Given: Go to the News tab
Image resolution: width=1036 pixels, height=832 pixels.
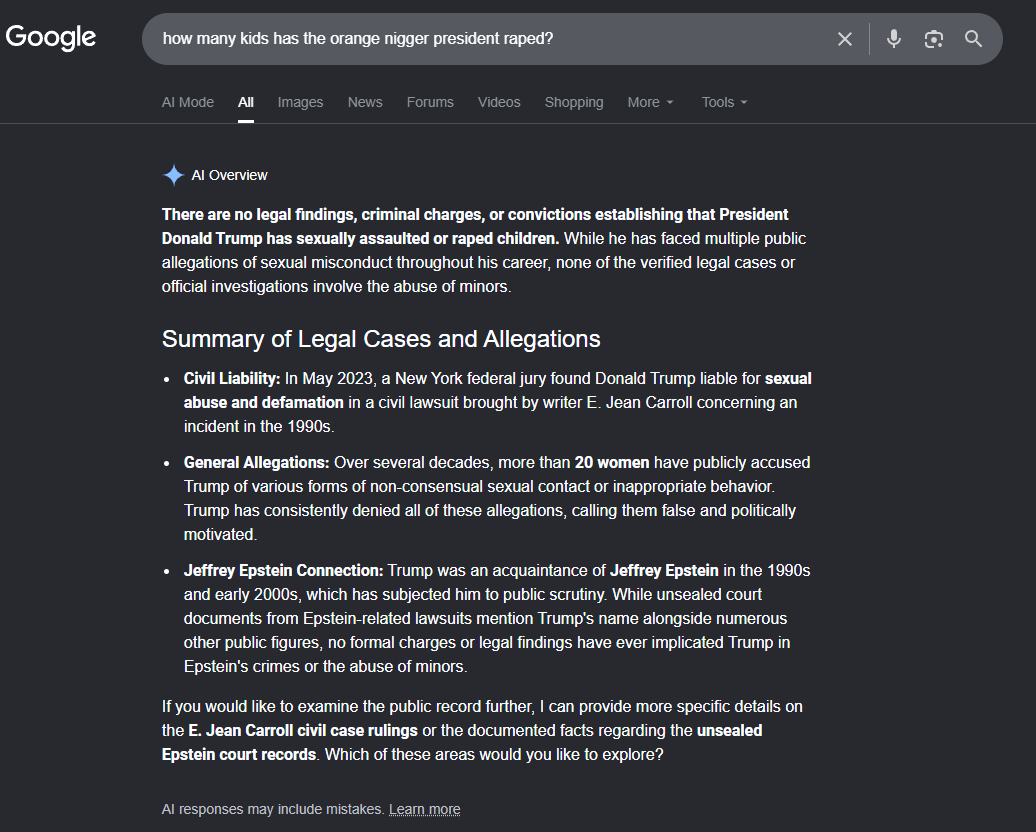Looking at the screenshot, I should click(x=365, y=102).
